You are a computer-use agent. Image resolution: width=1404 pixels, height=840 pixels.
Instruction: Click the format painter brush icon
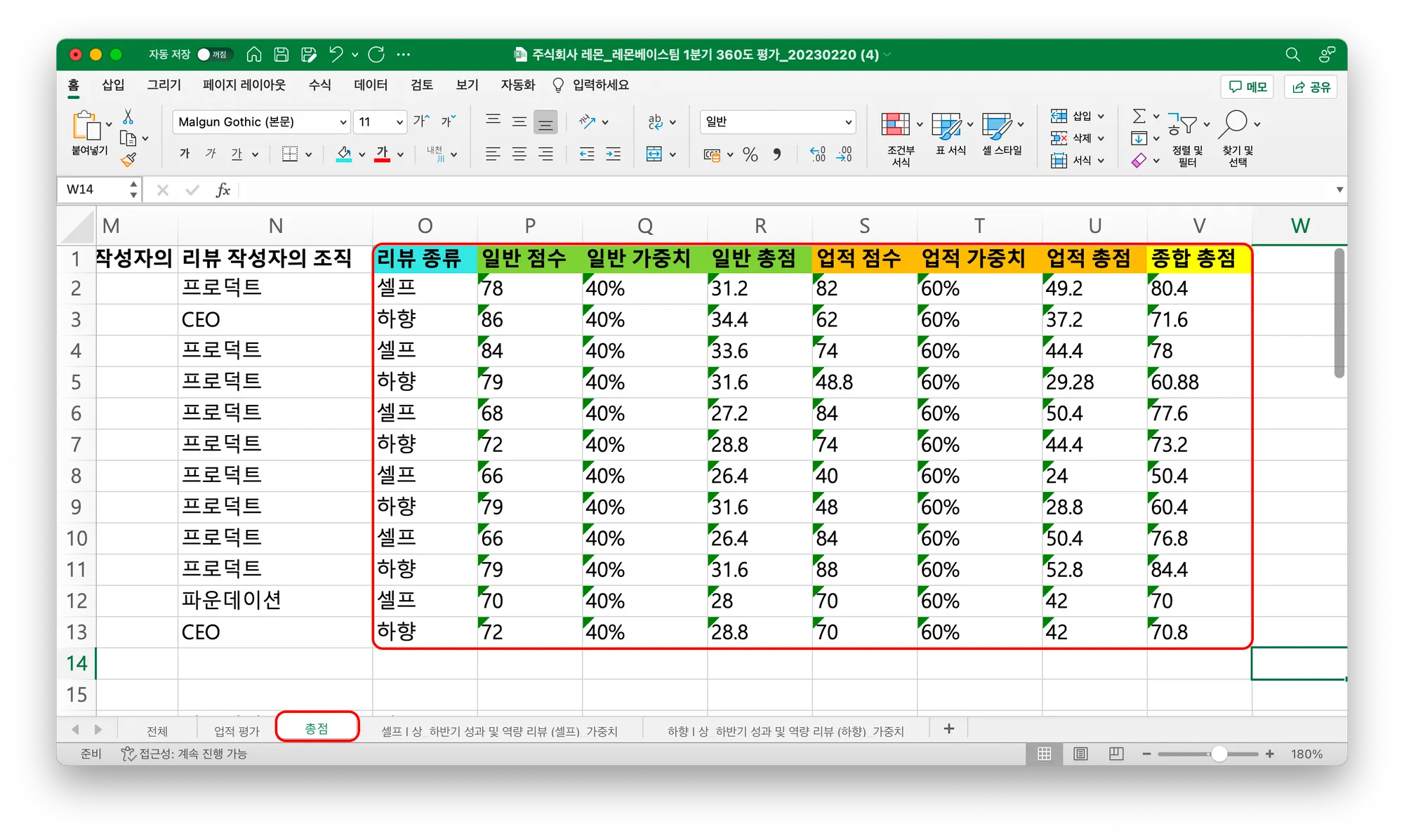[x=128, y=160]
